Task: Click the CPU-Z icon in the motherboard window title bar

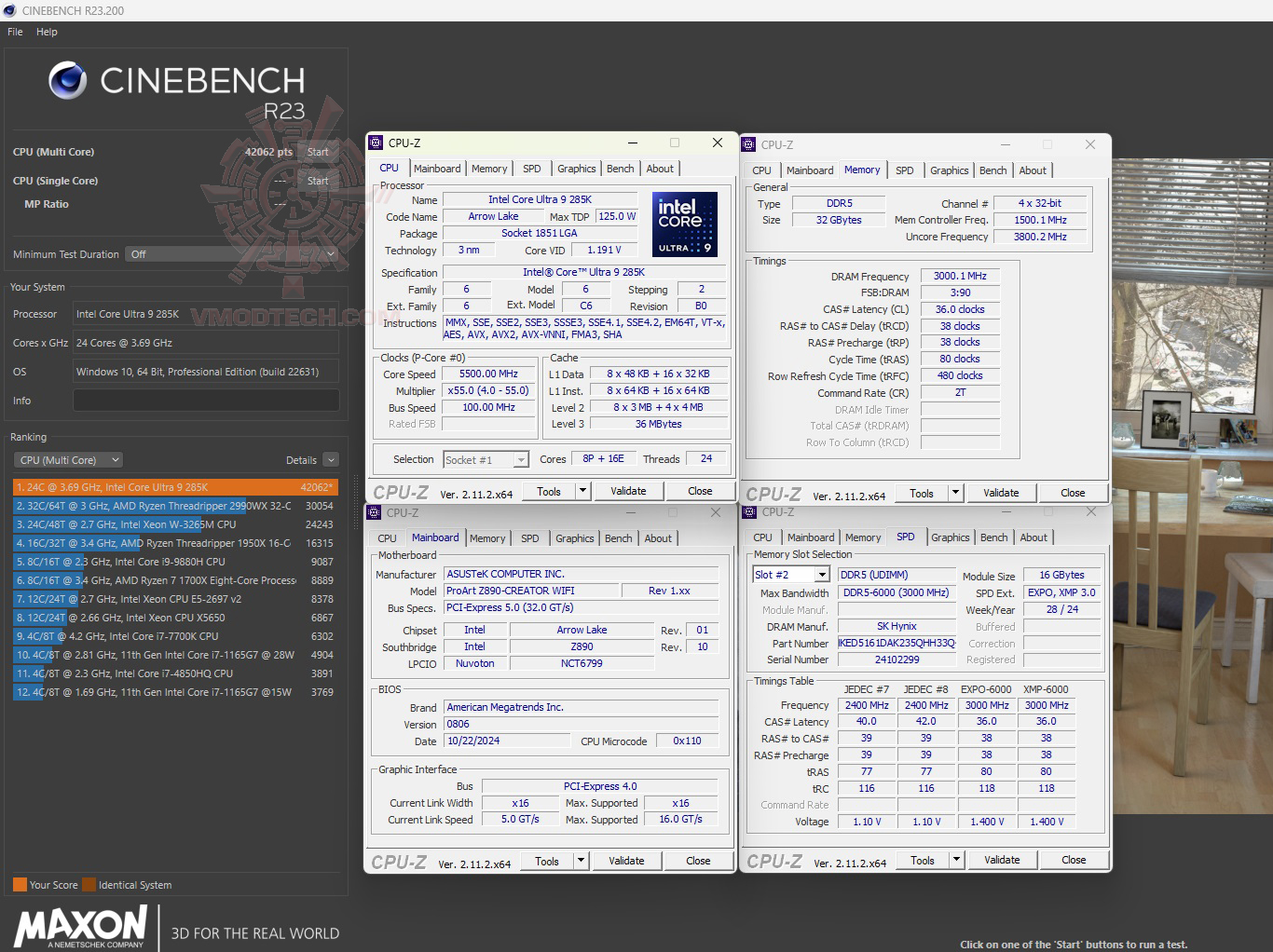Action: pyautogui.click(x=374, y=512)
